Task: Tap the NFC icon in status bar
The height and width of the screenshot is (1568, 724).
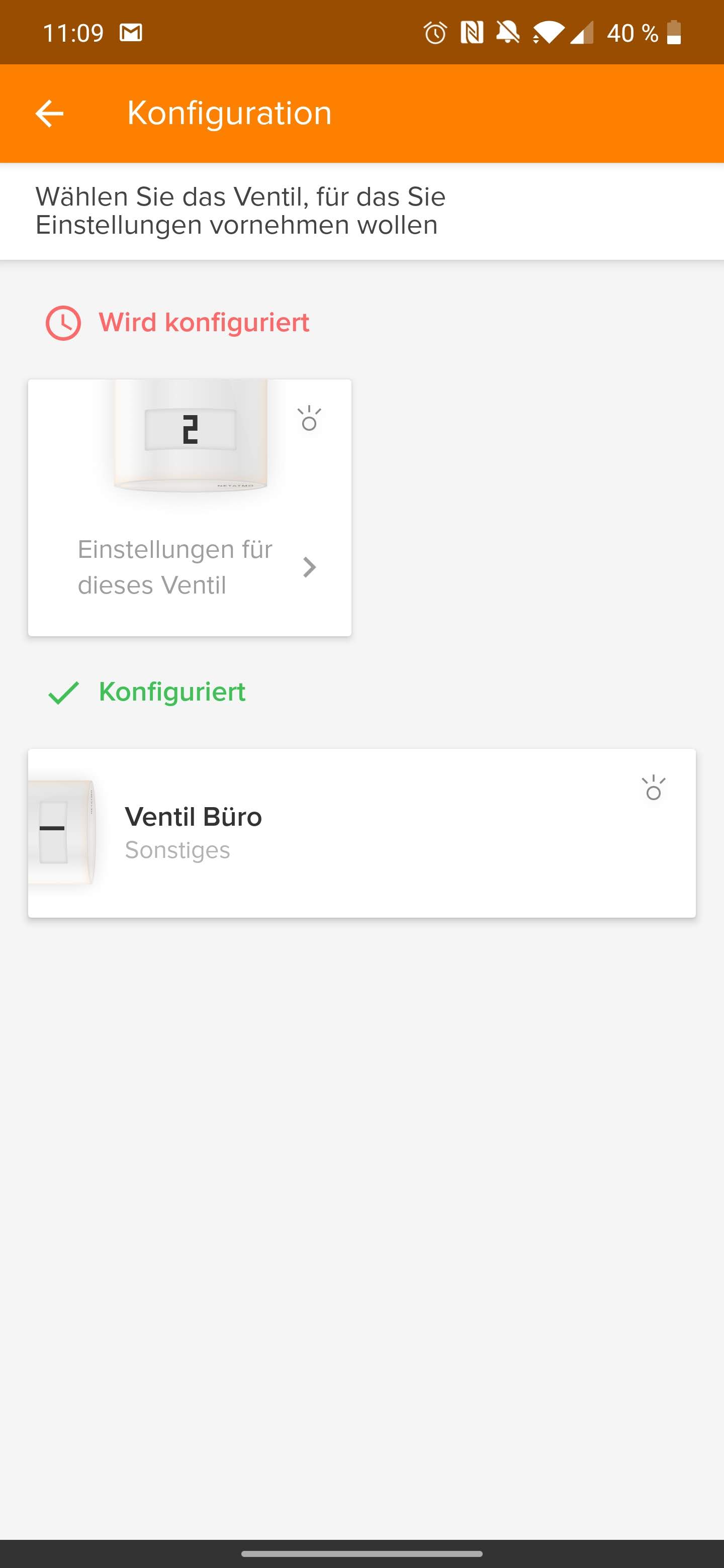Action: coord(472,33)
